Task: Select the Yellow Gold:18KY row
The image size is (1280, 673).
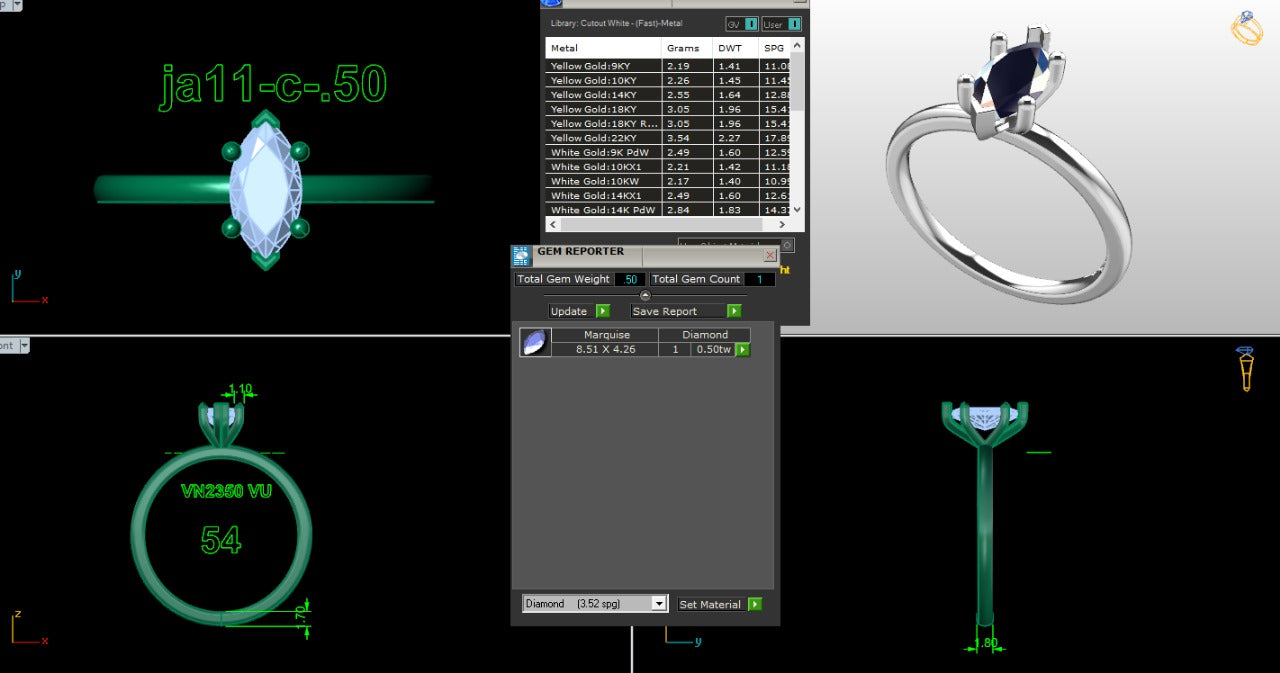Action: (668, 109)
